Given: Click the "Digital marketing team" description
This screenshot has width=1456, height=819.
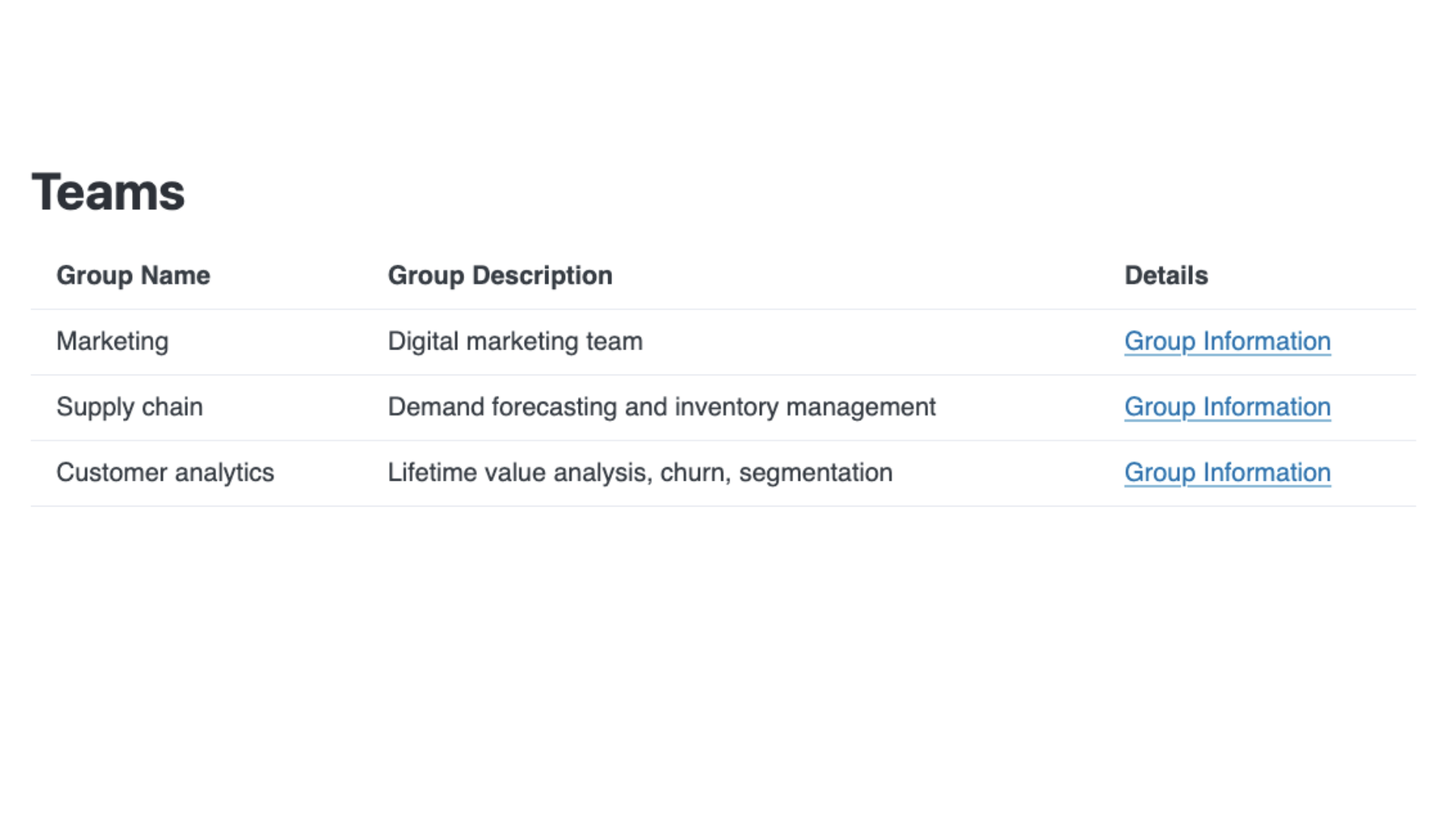Looking at the screenshot, I should [515, 341].
